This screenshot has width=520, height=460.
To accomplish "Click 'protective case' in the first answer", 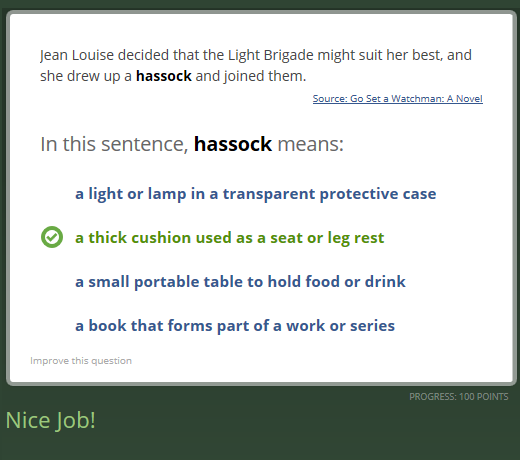I will pos(378,194).
